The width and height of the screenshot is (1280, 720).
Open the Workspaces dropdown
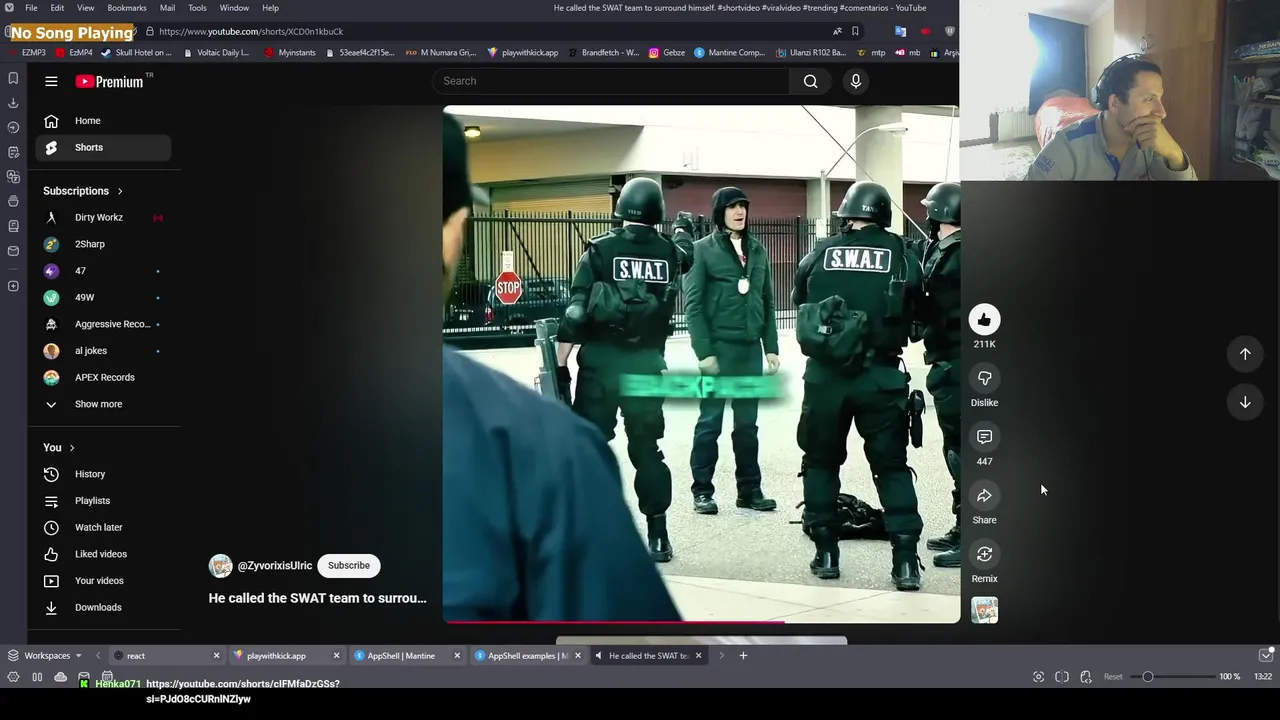tap(45, 656)
